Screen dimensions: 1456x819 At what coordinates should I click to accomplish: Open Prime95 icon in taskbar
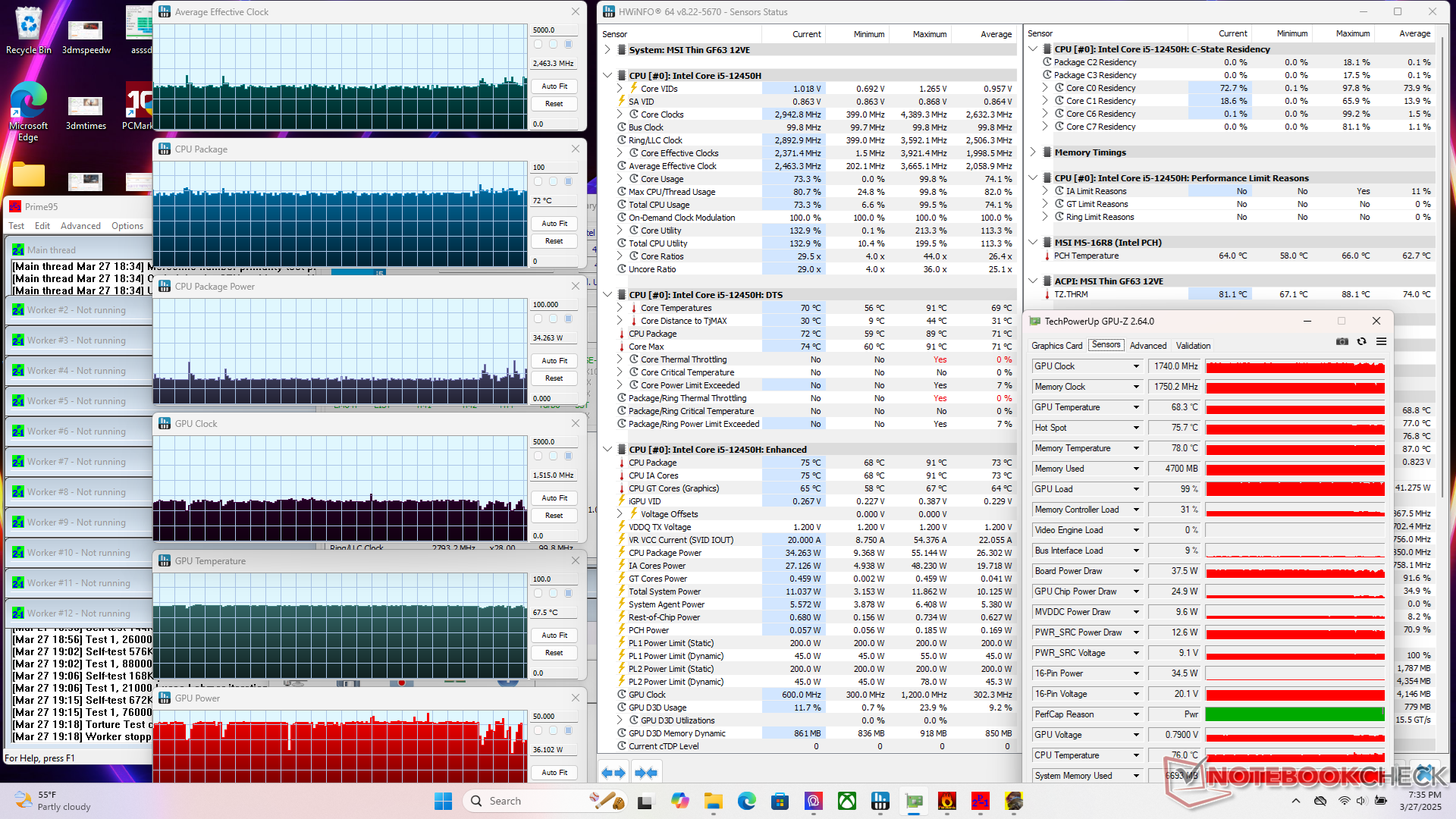tap(981, 801)
